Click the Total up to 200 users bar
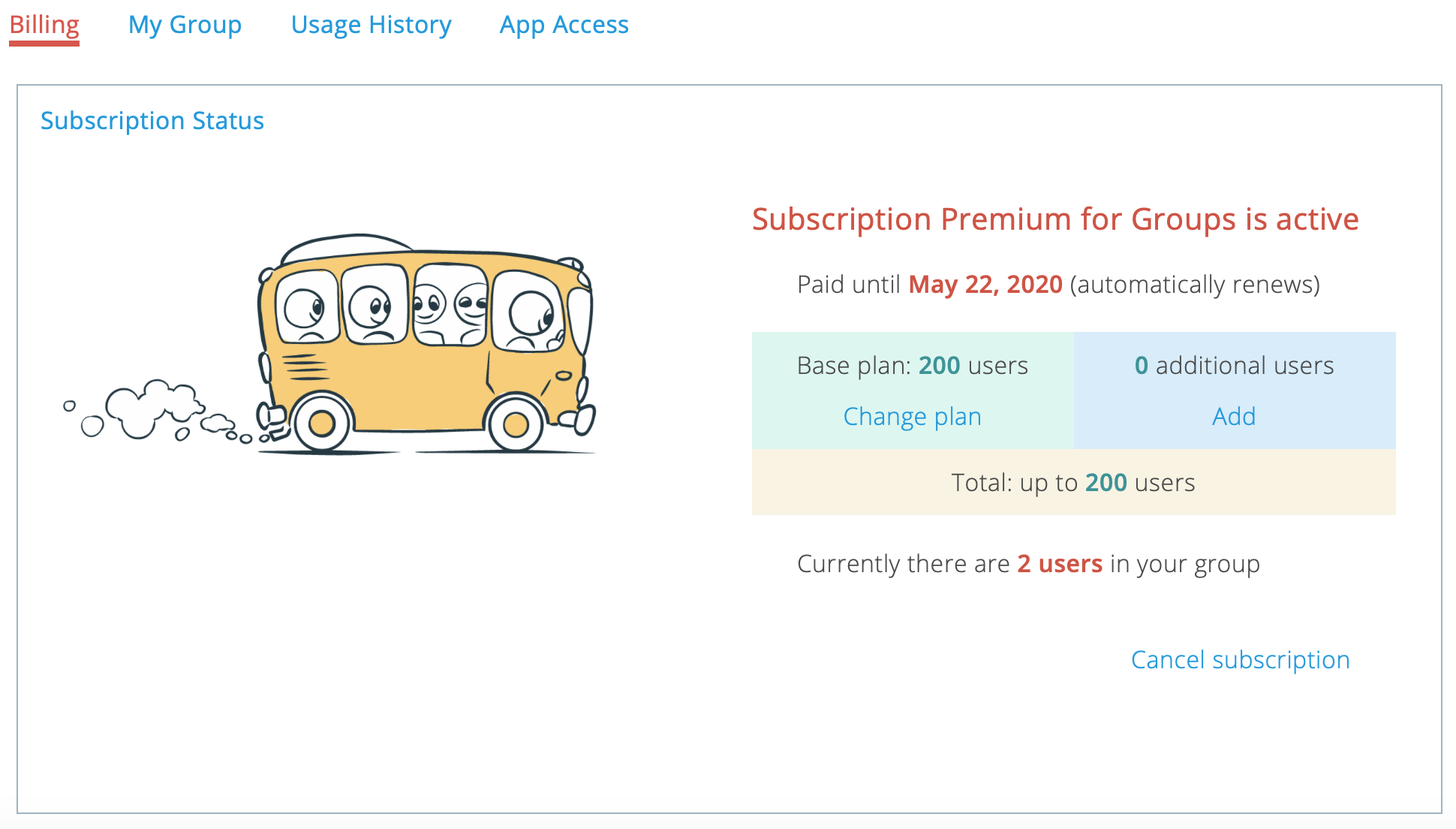 pos(1074,482)
